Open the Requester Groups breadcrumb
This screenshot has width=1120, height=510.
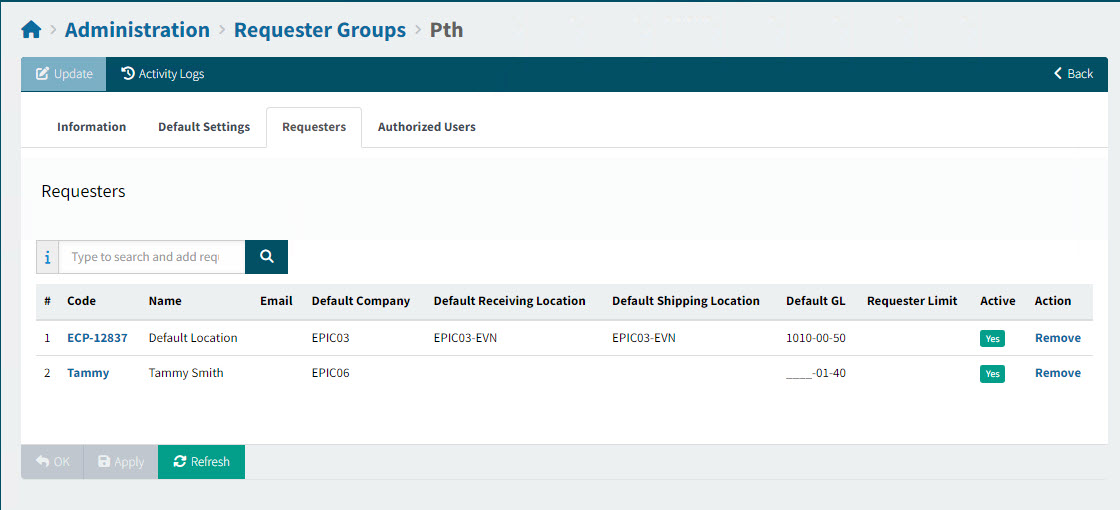click(320, 30)
